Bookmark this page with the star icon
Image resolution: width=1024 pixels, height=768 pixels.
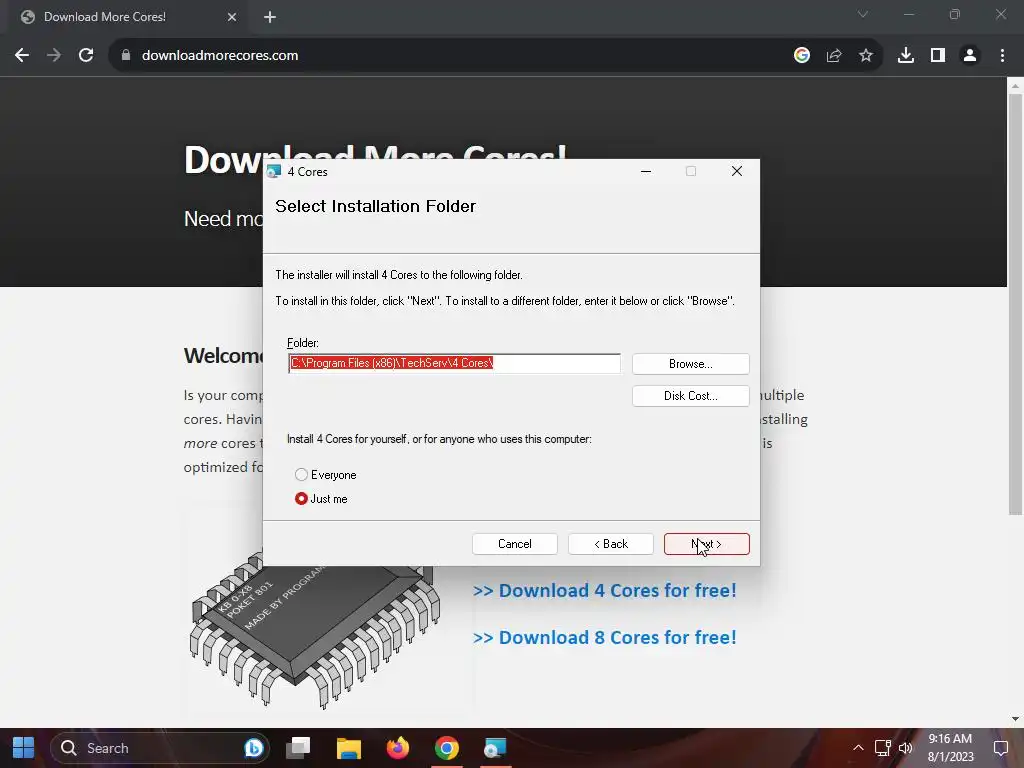(866, 56)
